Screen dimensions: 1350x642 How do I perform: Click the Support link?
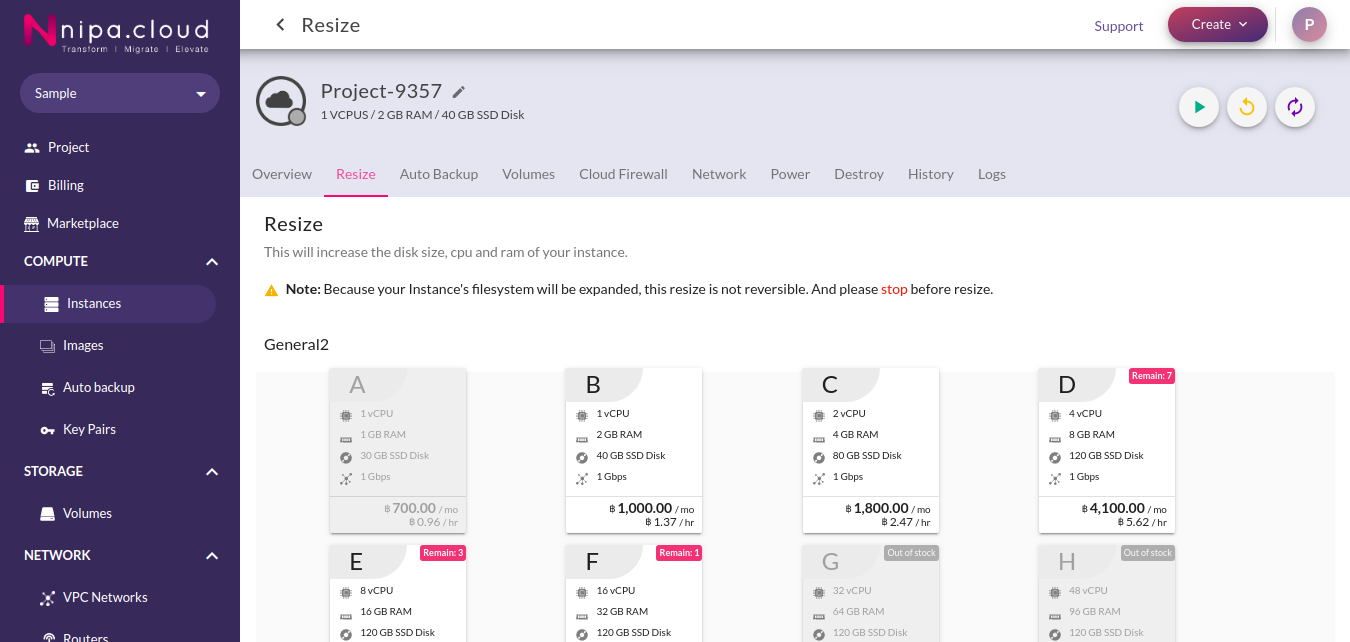click(x=1119, y=26)
